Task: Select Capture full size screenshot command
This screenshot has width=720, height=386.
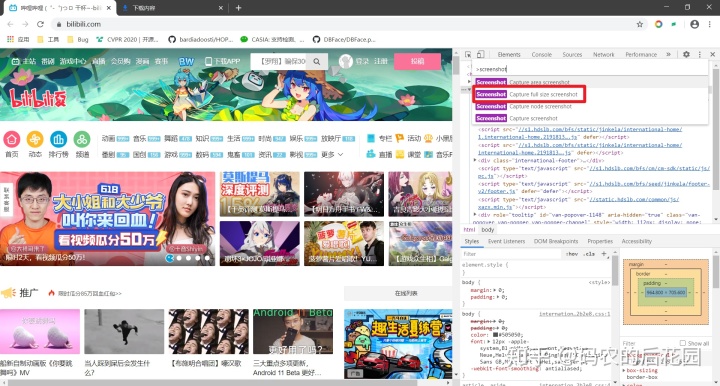Action: point(529,94)
